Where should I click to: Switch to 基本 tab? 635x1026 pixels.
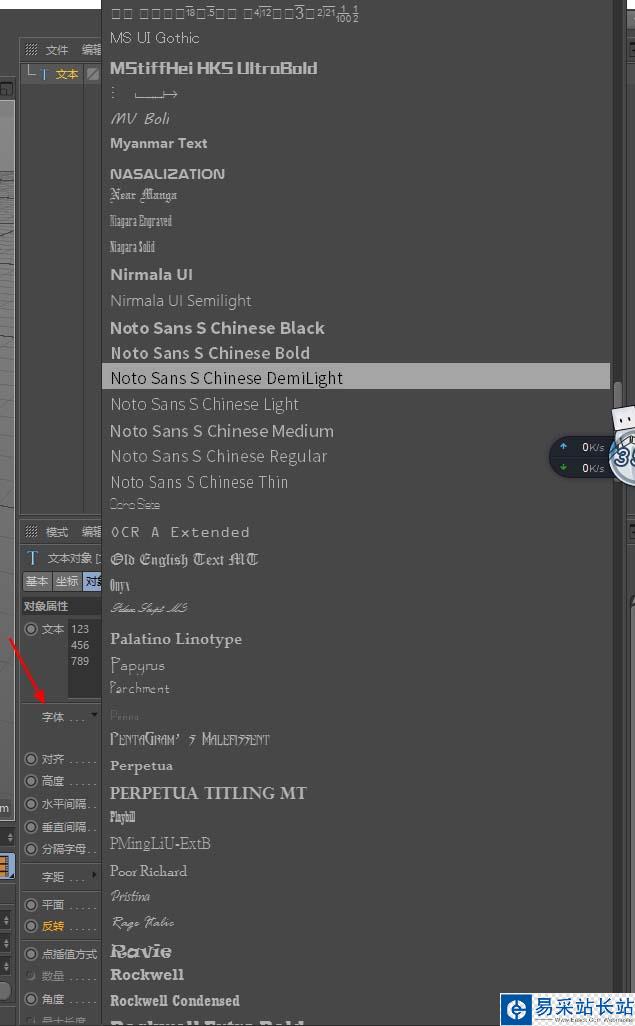(x=37, y=581)
